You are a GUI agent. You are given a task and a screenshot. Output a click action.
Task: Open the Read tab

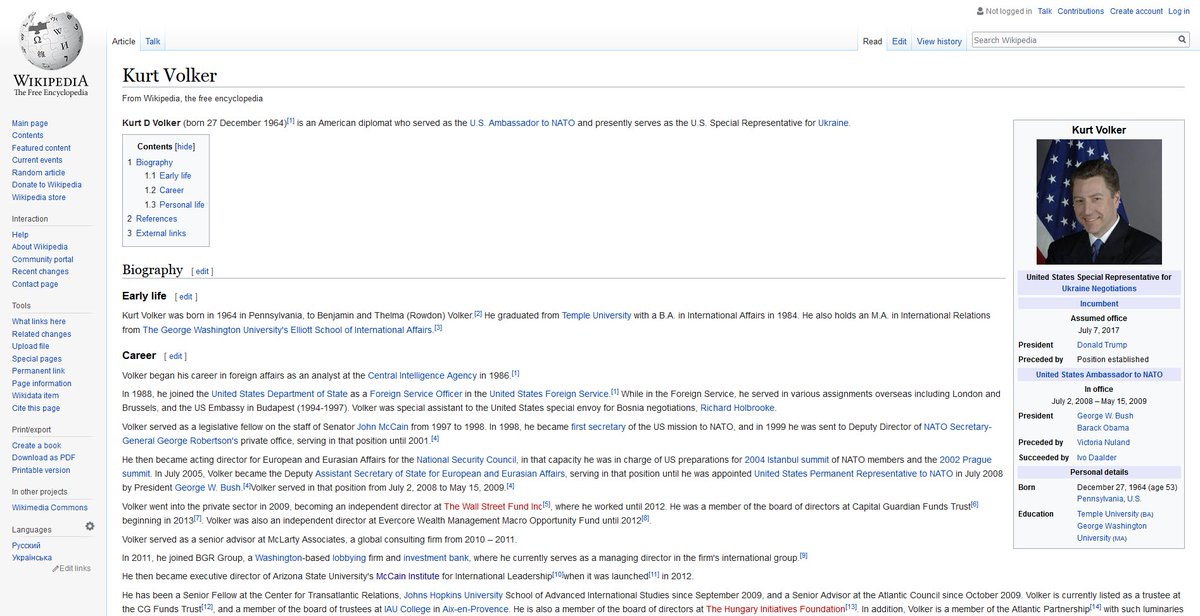(872, 41)
